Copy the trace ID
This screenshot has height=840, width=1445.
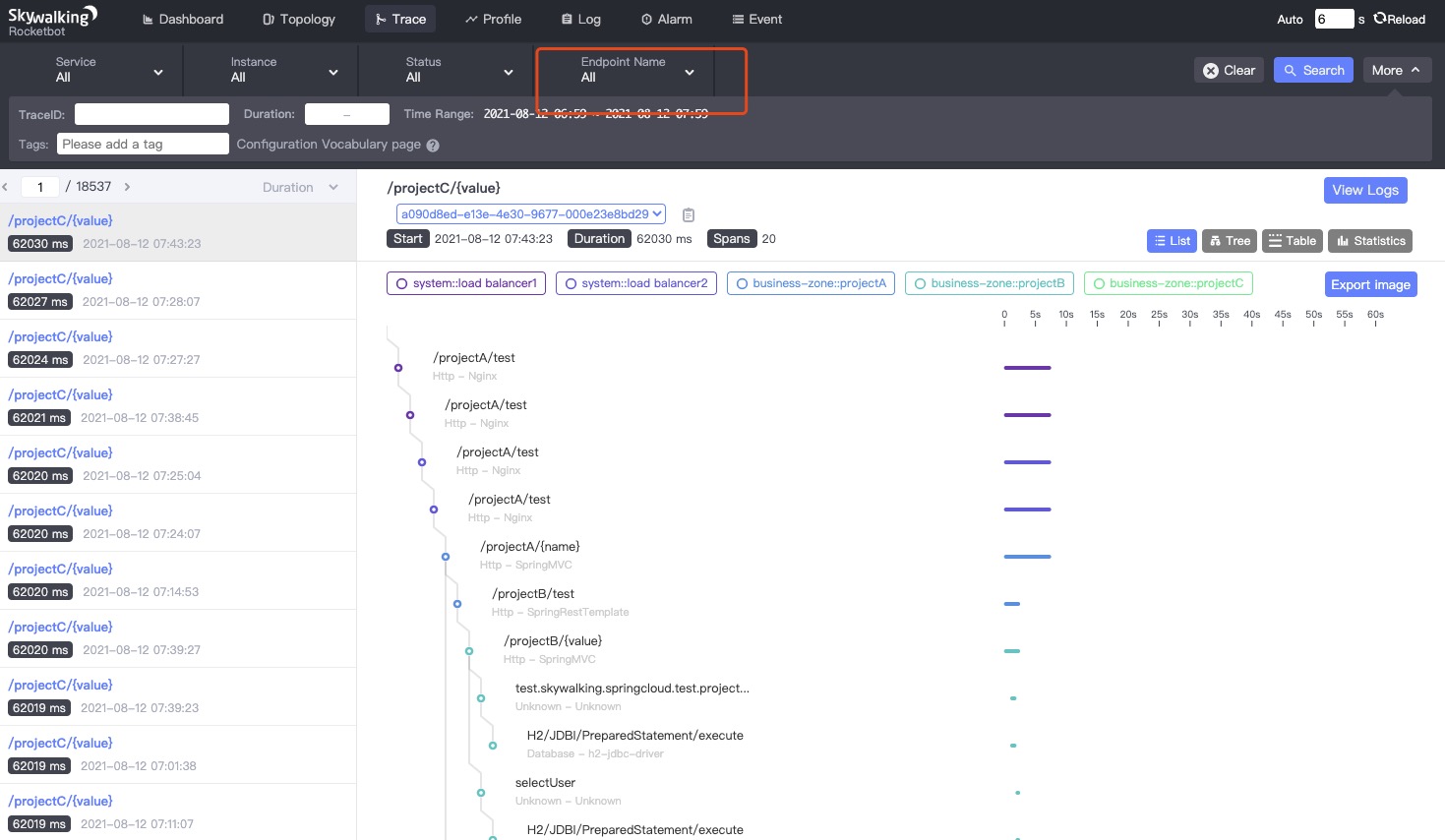[x=689, y=214]
